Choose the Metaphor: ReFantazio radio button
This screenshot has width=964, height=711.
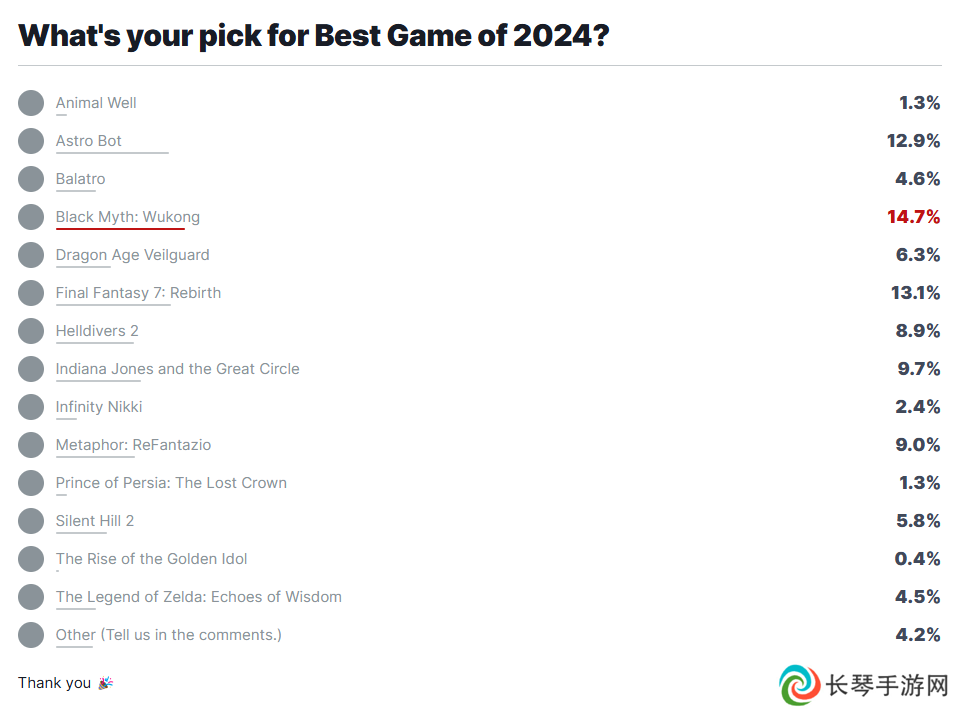(31, 445)
